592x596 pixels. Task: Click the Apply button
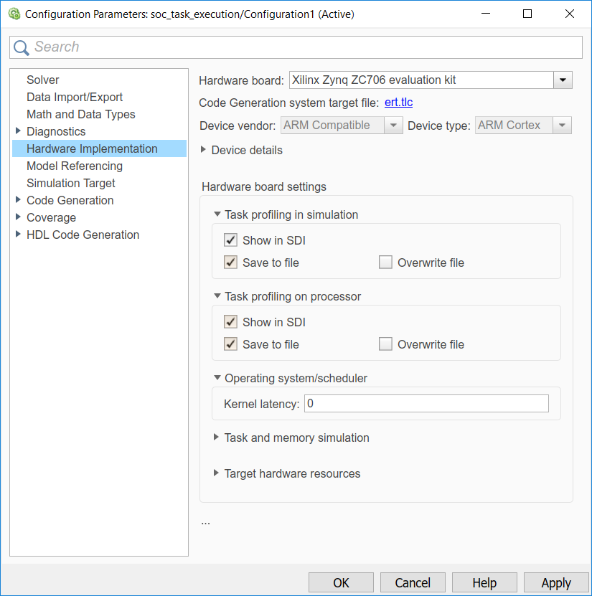coord(556,583)
